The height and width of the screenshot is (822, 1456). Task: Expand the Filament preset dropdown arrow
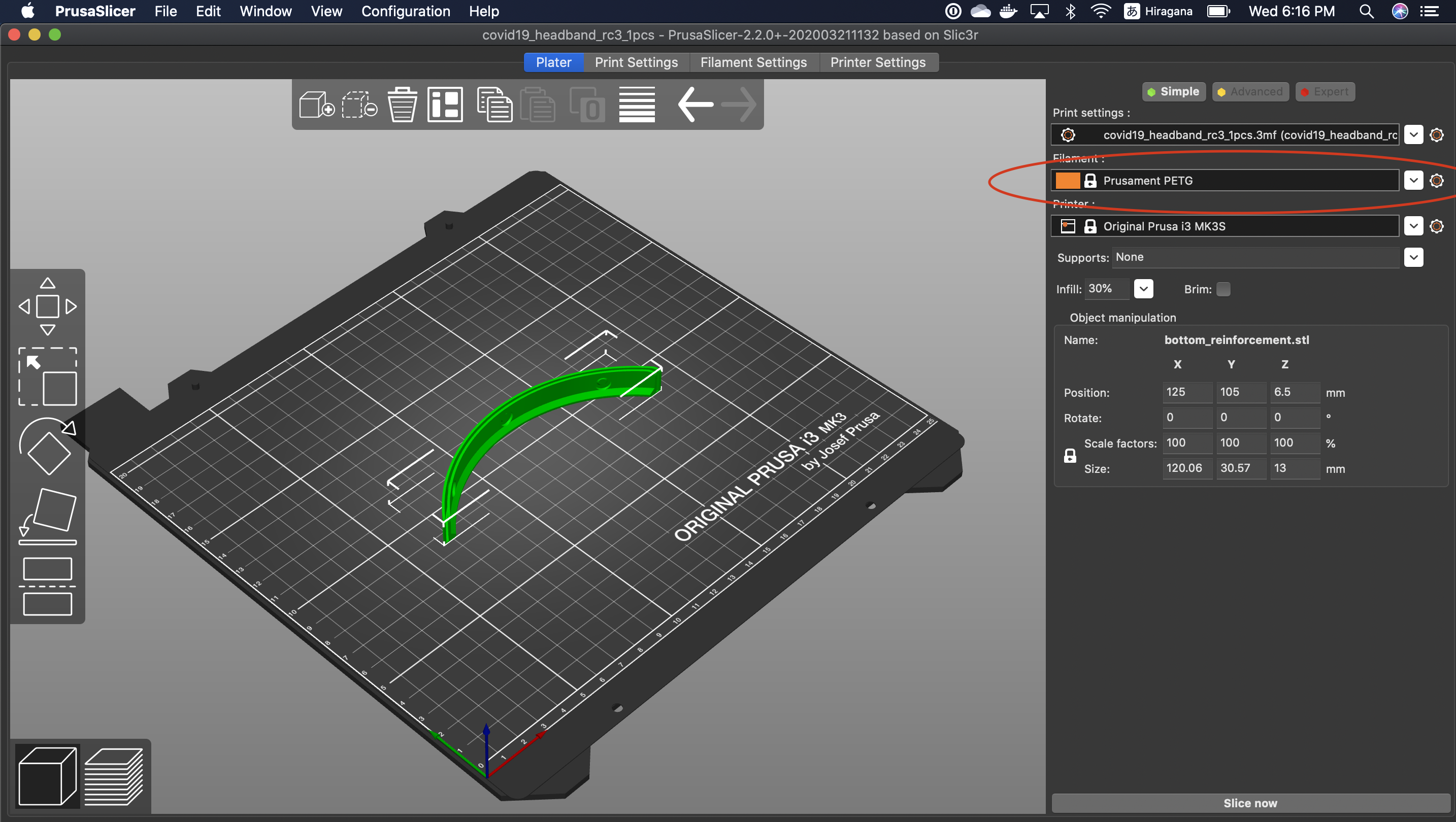pos(1413,181)
